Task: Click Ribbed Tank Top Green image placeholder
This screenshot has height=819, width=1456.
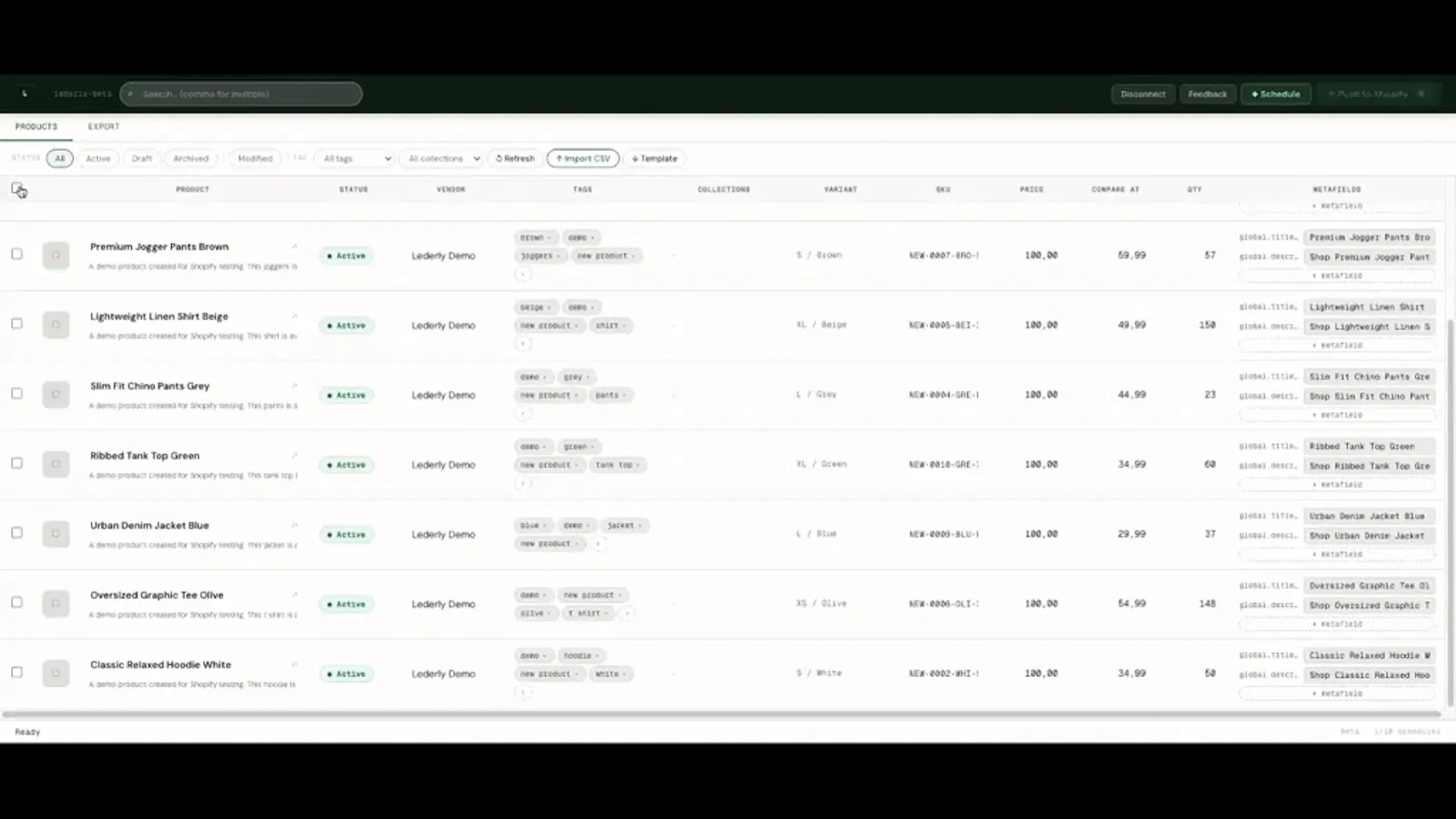Action: (56, 464)
